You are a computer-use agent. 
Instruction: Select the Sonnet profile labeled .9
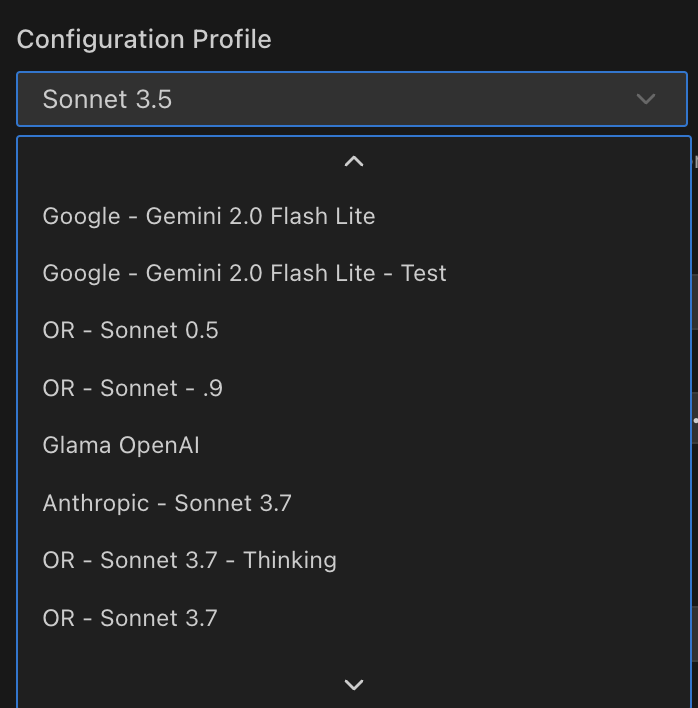[132, 388]
